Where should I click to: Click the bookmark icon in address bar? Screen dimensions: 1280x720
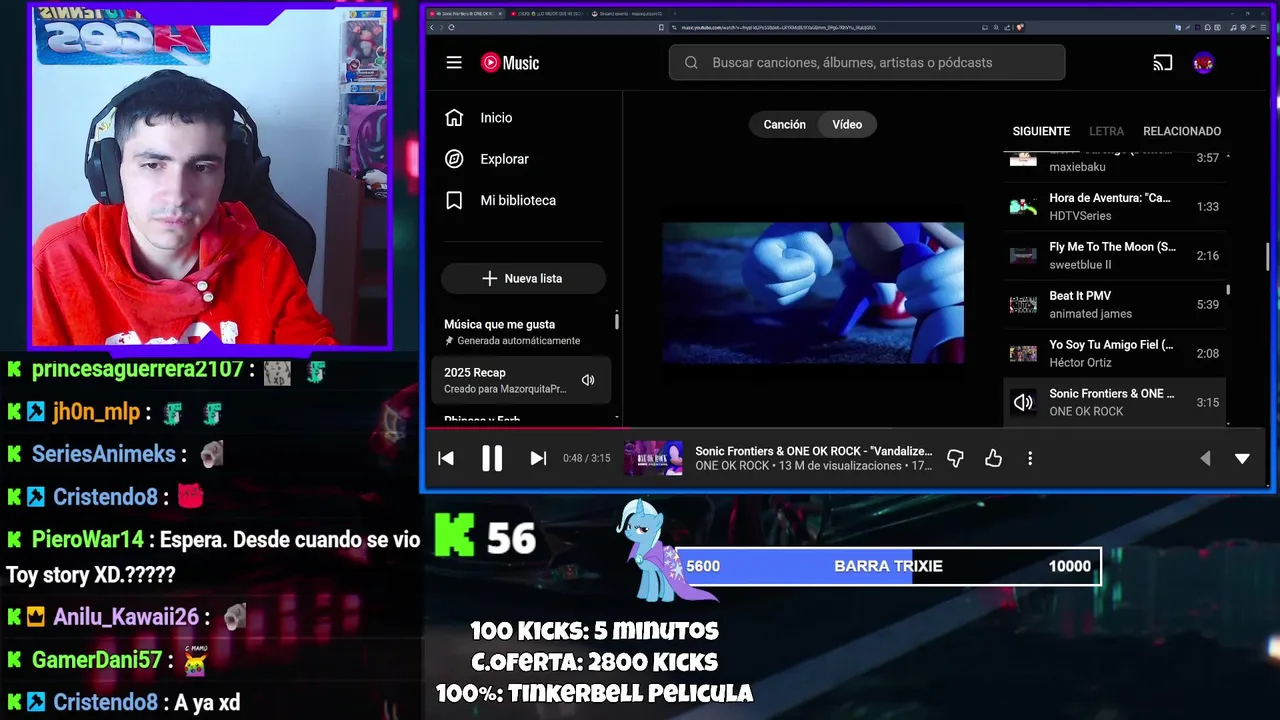point(660,28)
